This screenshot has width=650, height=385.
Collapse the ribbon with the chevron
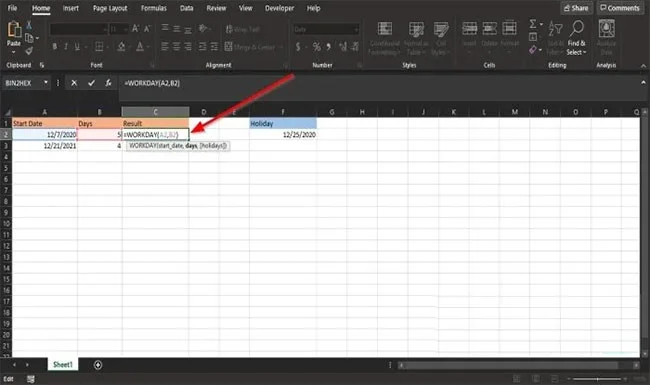(x=643, y=65)
